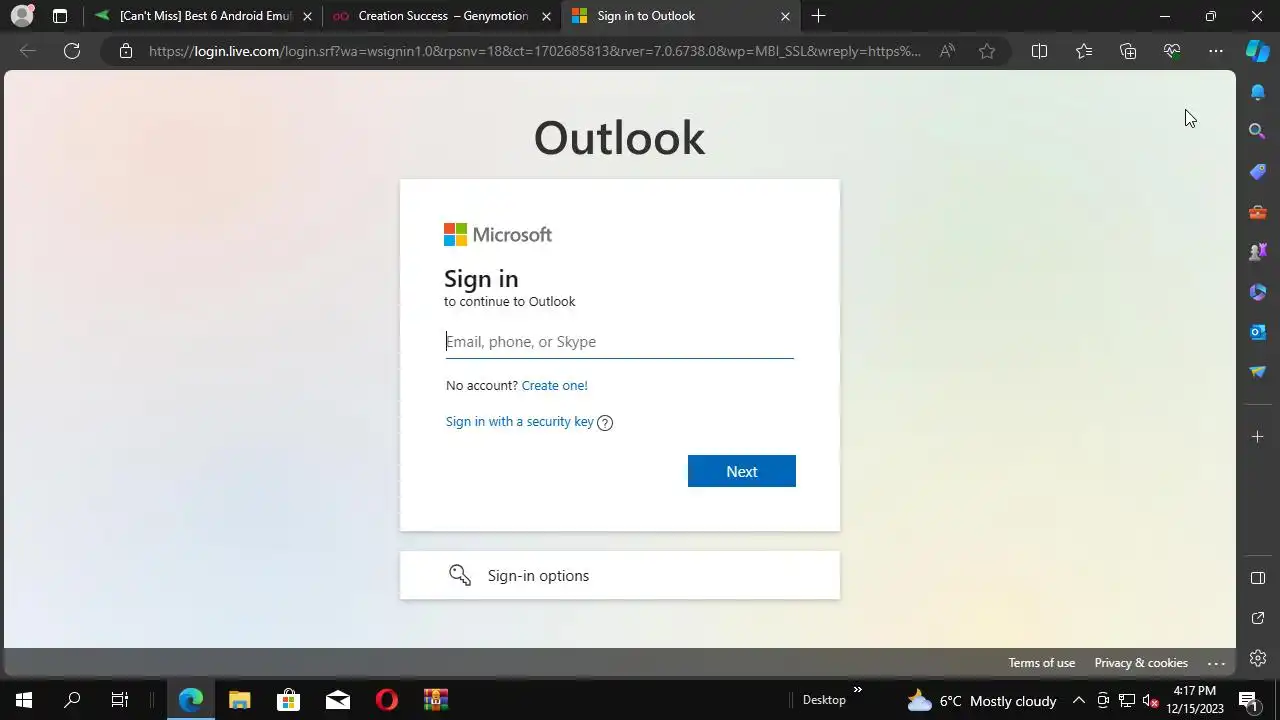Open the Edge profile avatar

pyautogui.click(x=21, y=16)
